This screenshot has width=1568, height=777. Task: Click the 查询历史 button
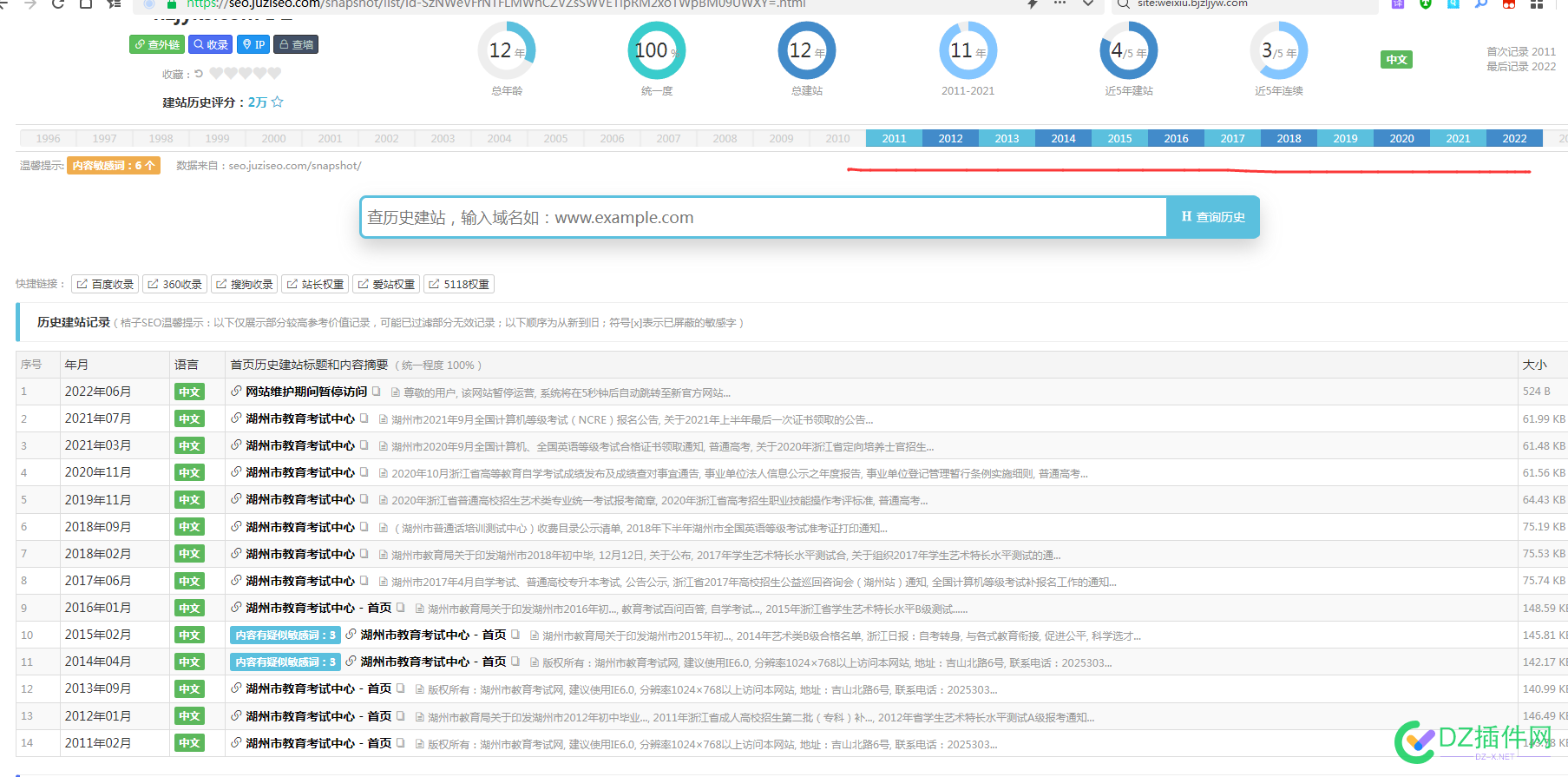(x=1213, y=217)
